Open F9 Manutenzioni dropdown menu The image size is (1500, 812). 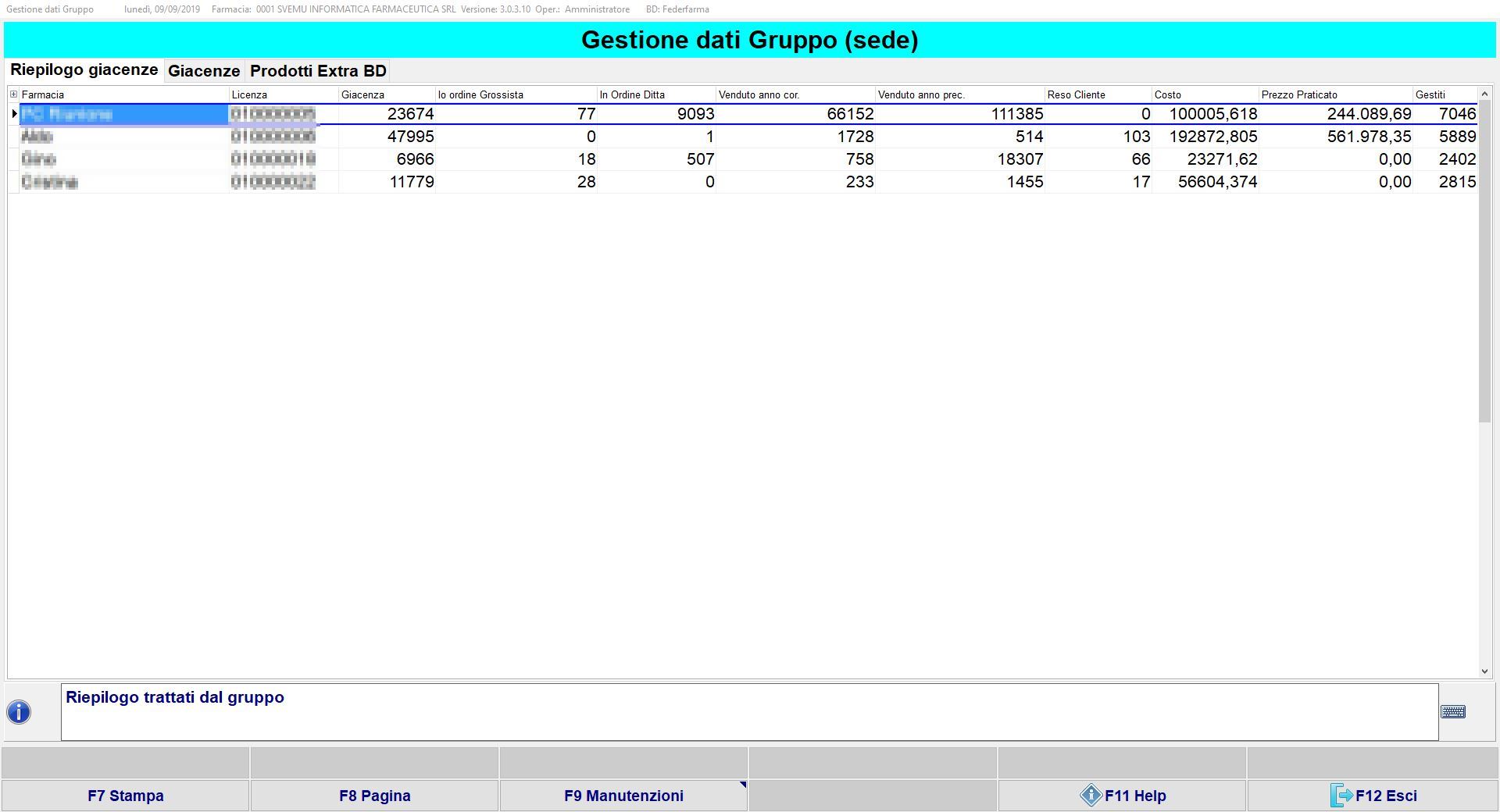coord(623,796)
